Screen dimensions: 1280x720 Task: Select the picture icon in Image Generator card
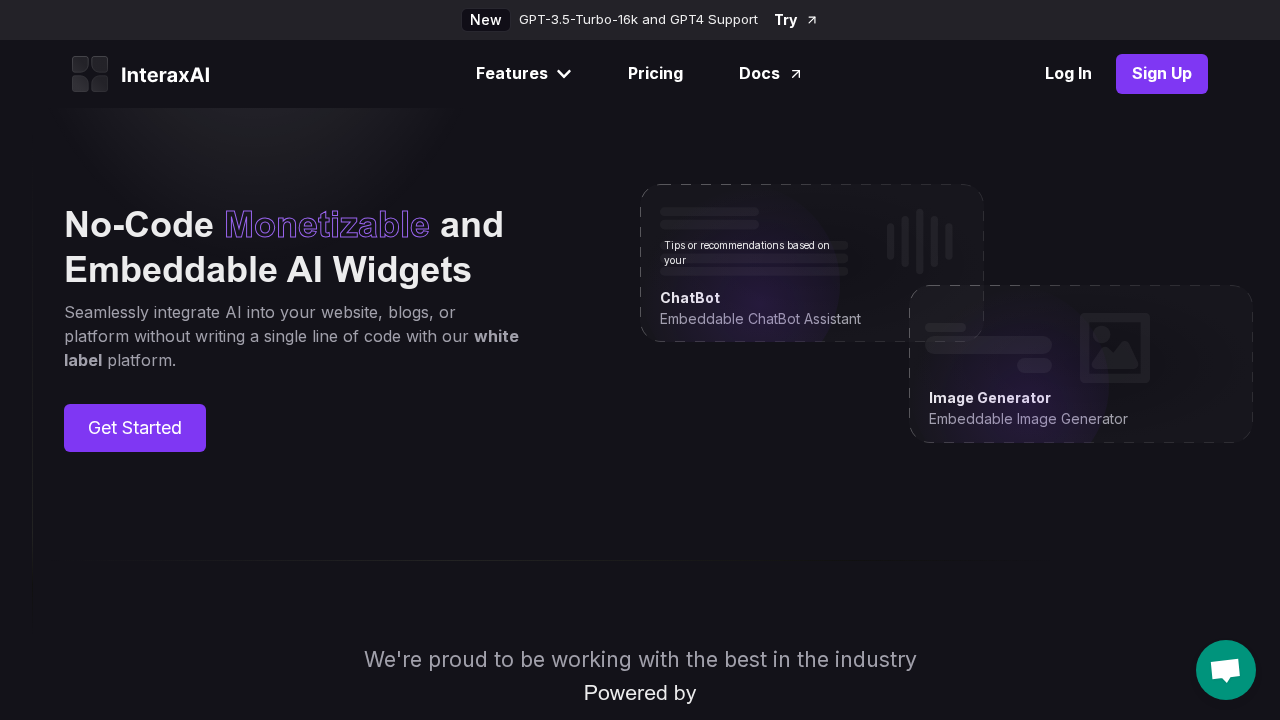(x=1114, y=348)
